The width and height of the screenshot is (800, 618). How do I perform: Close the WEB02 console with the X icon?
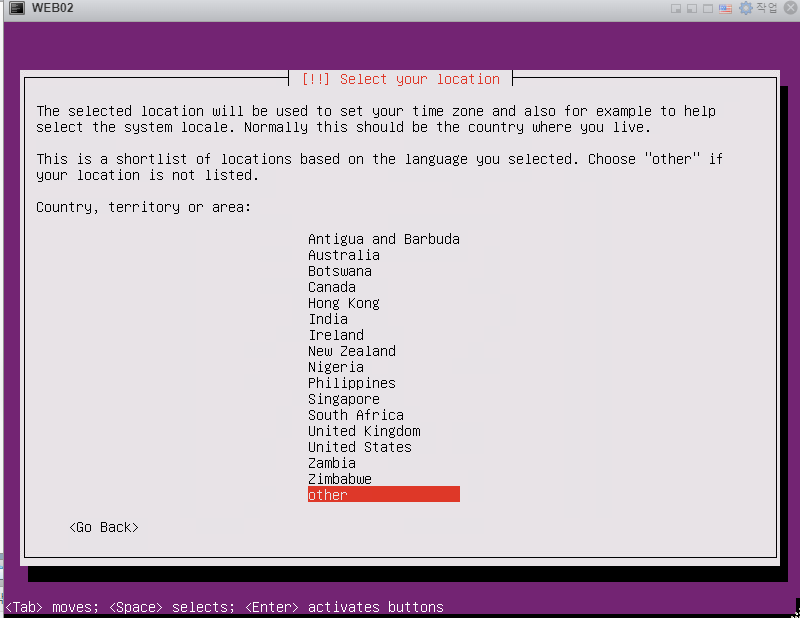point(790,8)
